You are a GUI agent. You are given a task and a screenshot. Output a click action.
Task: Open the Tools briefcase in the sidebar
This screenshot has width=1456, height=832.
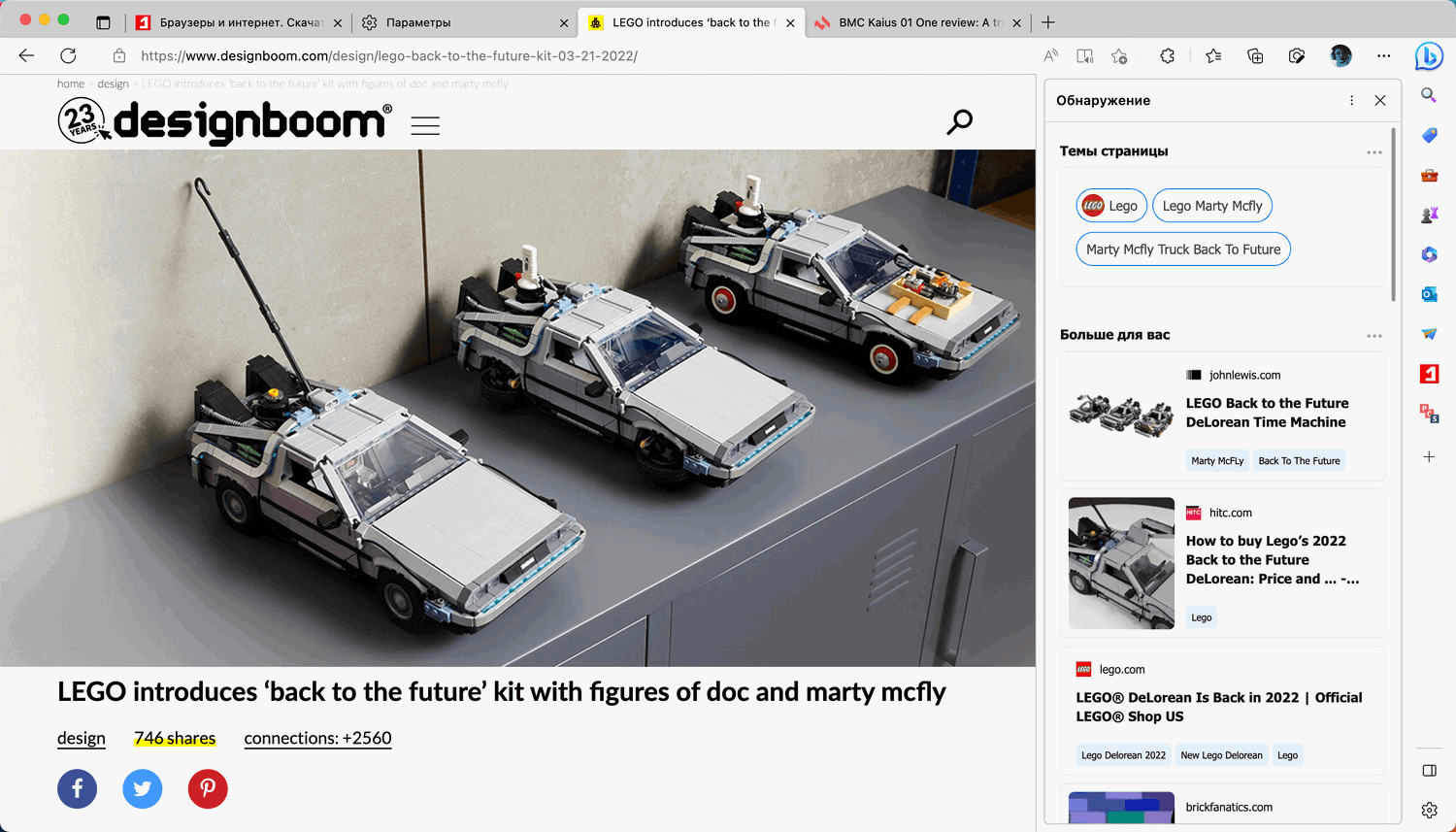tap(1429, 175)
